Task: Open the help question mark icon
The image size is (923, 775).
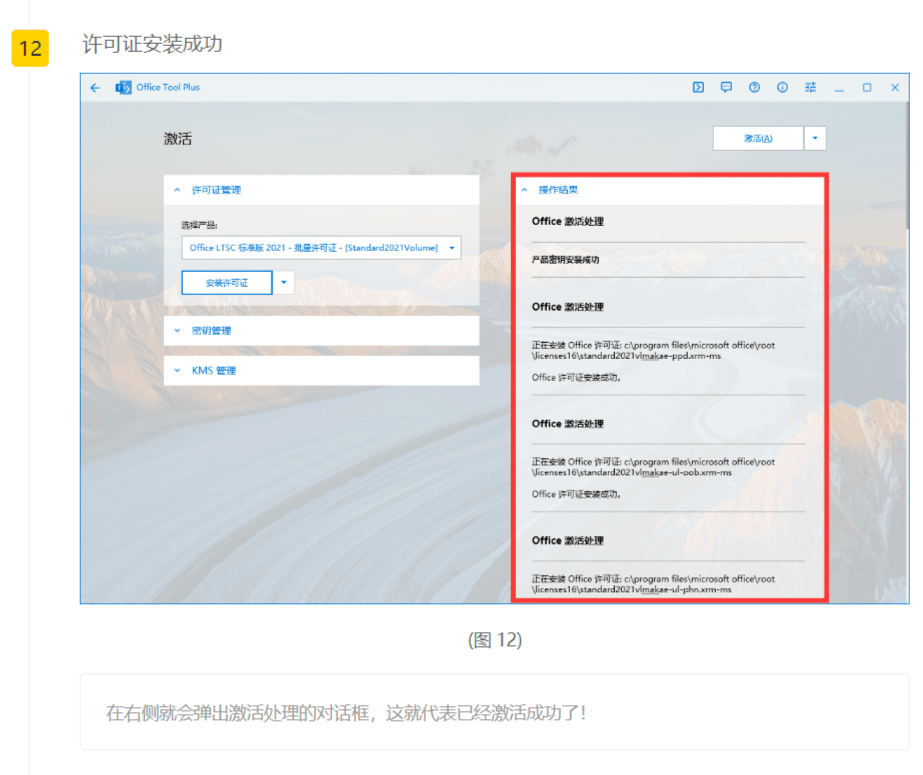Action: pyautogui.click(x=754, y=87)
